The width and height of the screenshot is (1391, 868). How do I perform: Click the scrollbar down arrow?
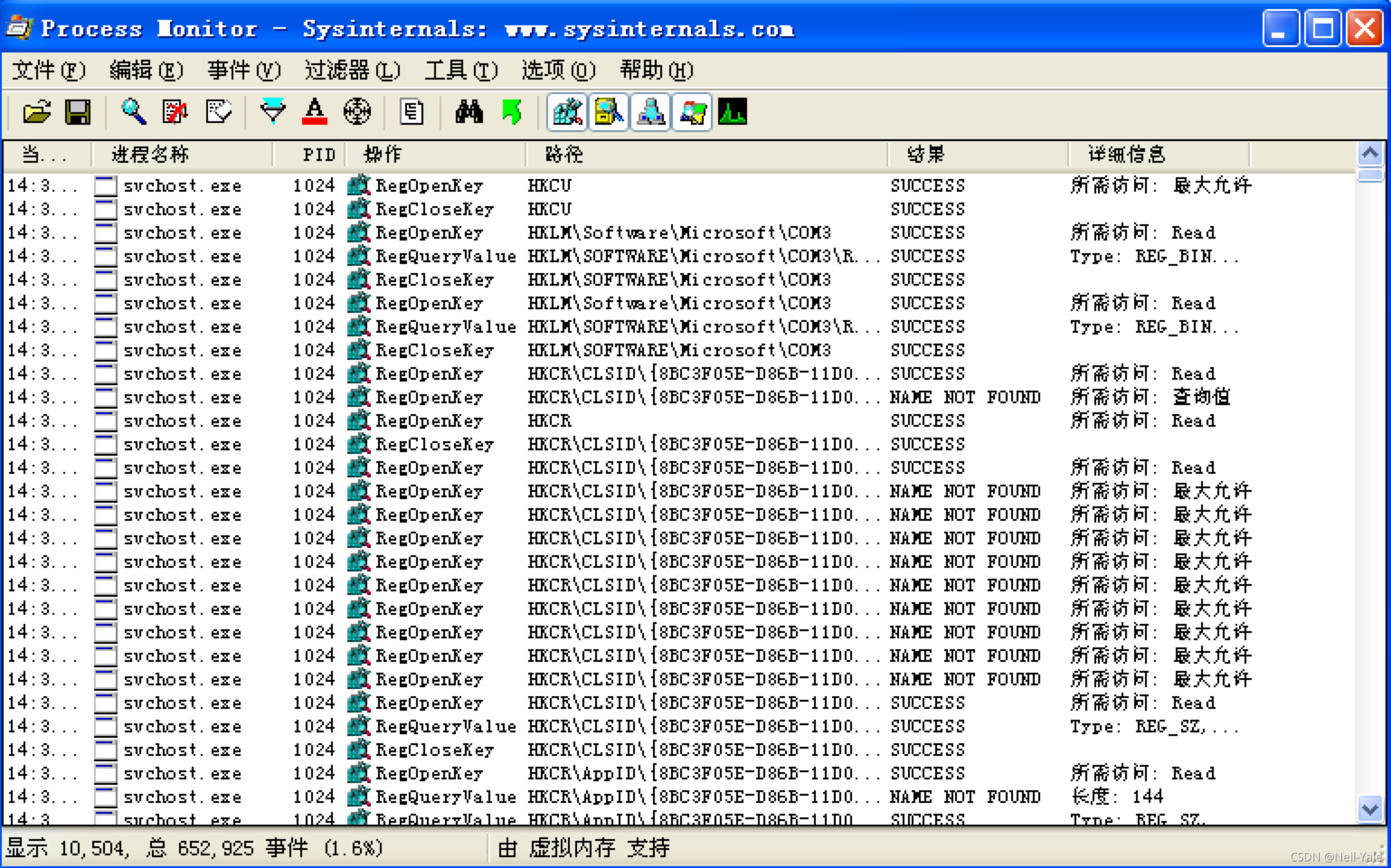(x=1370, y=809)
